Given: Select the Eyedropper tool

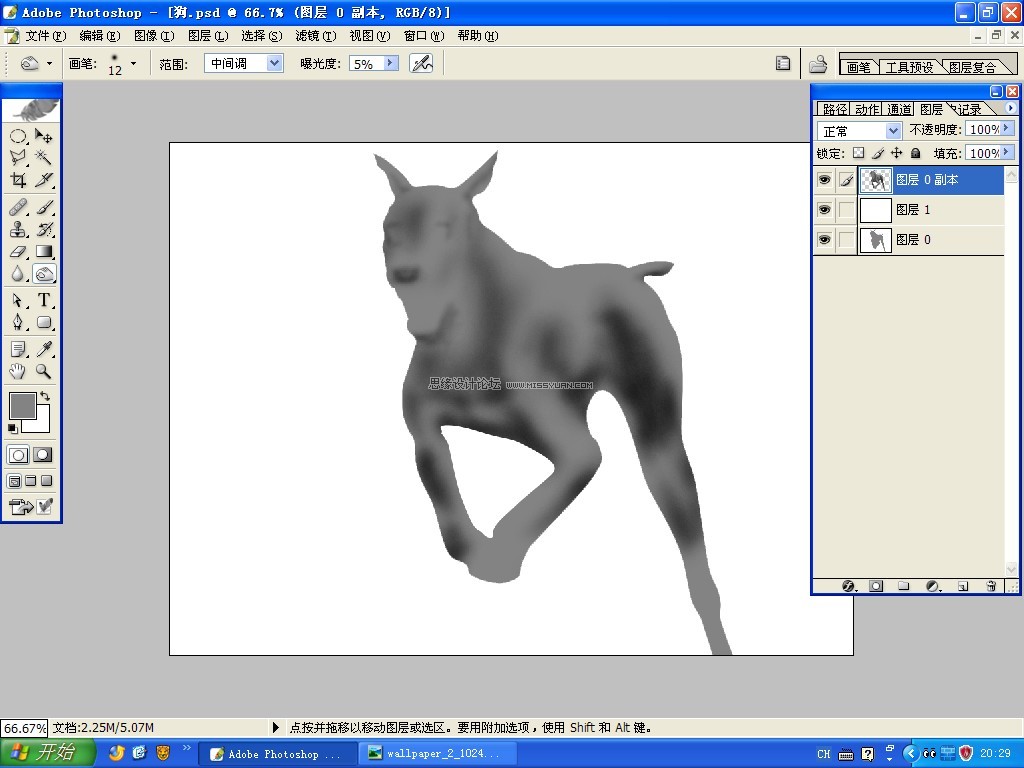Looking at the screenshot, I should (44, 349).
